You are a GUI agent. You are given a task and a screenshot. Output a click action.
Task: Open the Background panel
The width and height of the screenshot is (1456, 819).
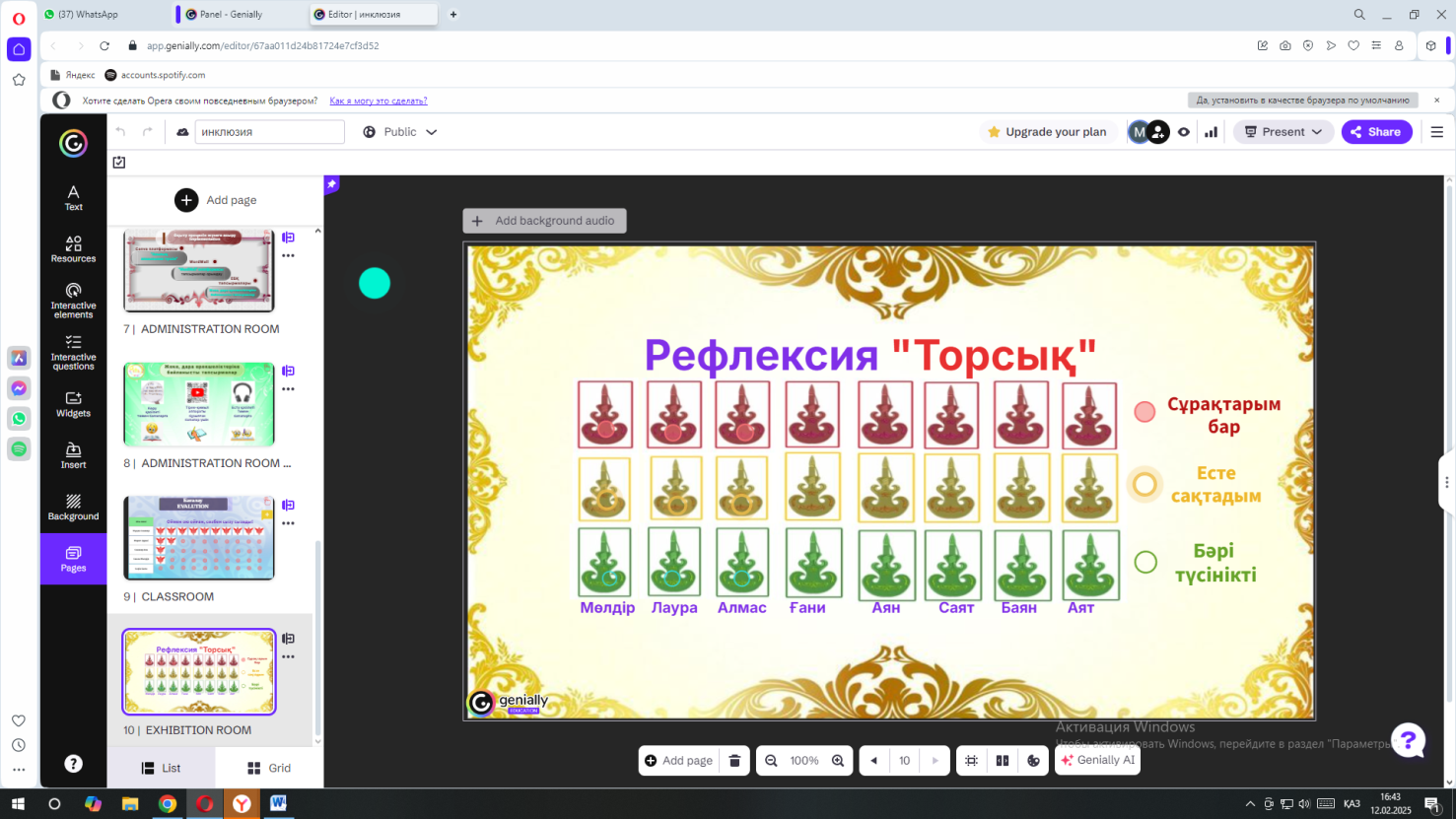(x=73, y=507)
